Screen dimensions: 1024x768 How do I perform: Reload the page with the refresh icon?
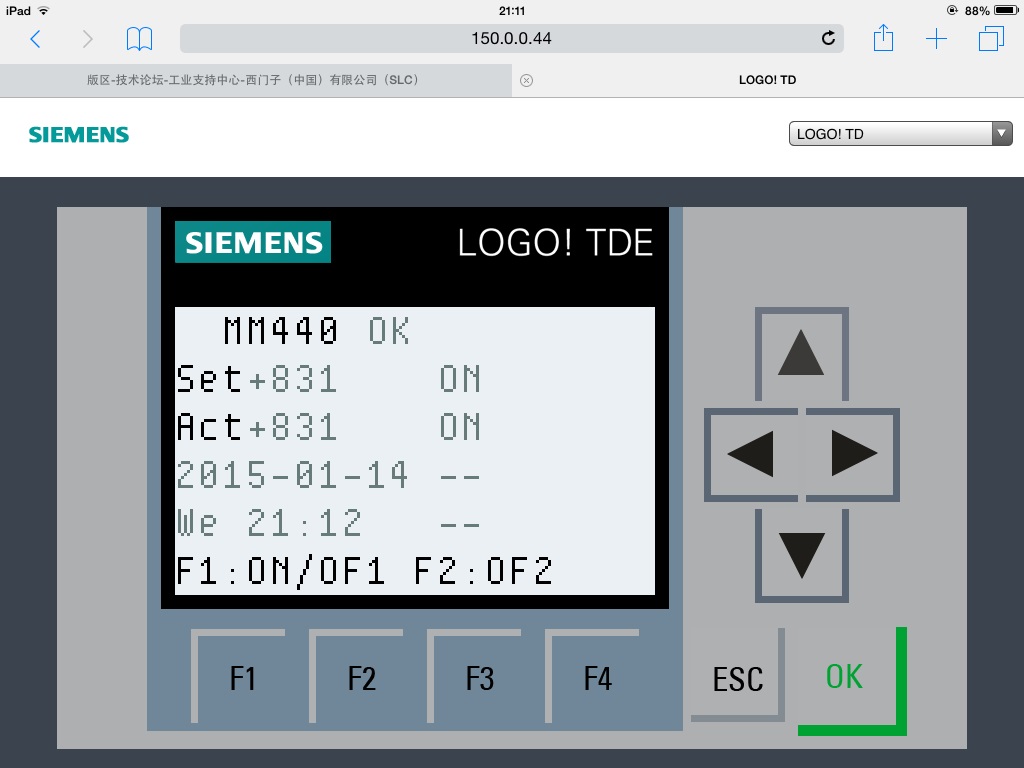(828, 39)
